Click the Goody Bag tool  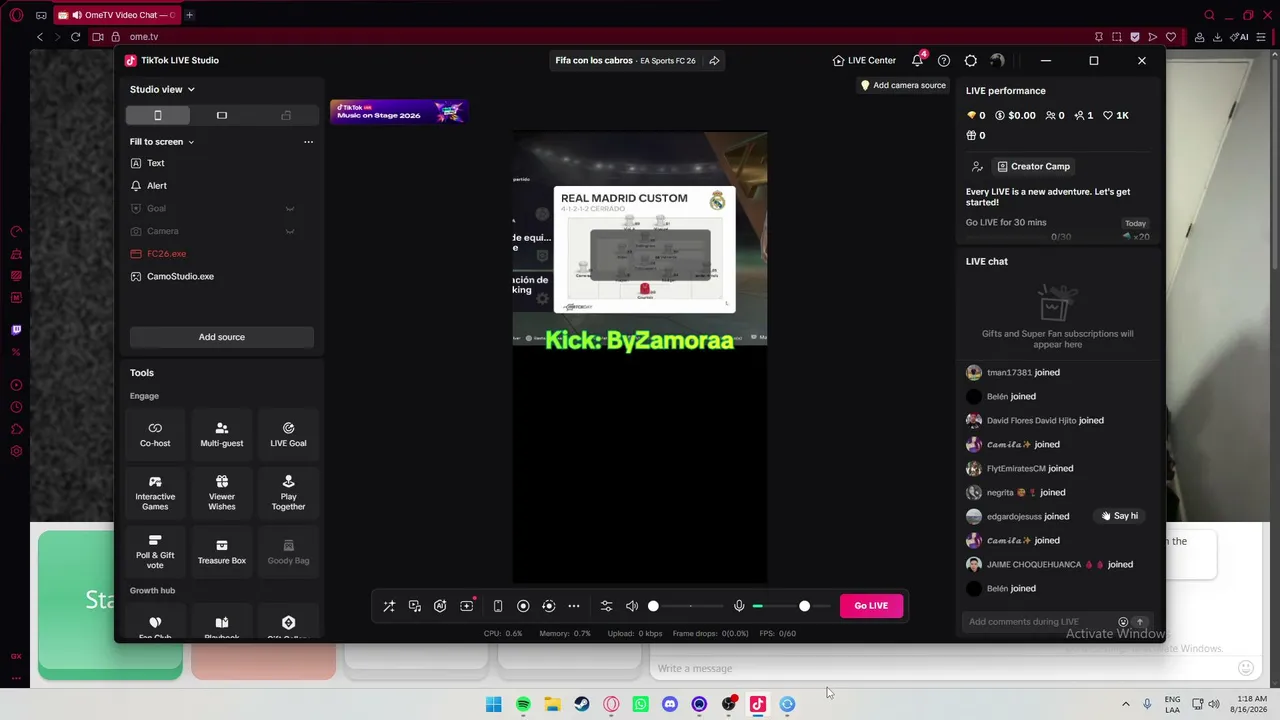[288, 552]
